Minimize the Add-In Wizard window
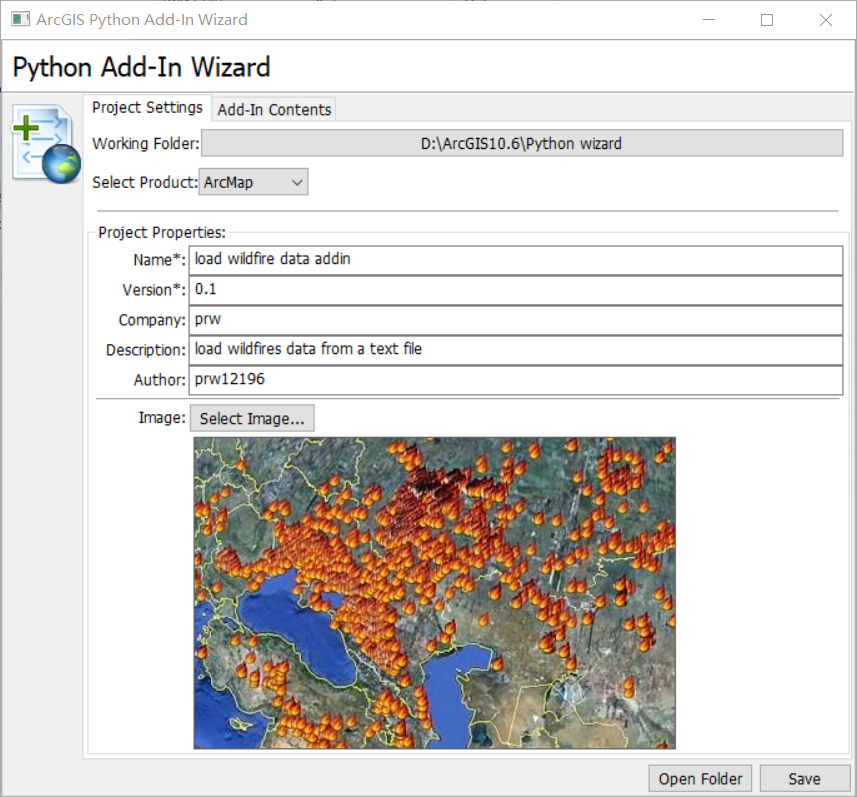Screen dimensions: 857x797 click(x=708, y=20)
